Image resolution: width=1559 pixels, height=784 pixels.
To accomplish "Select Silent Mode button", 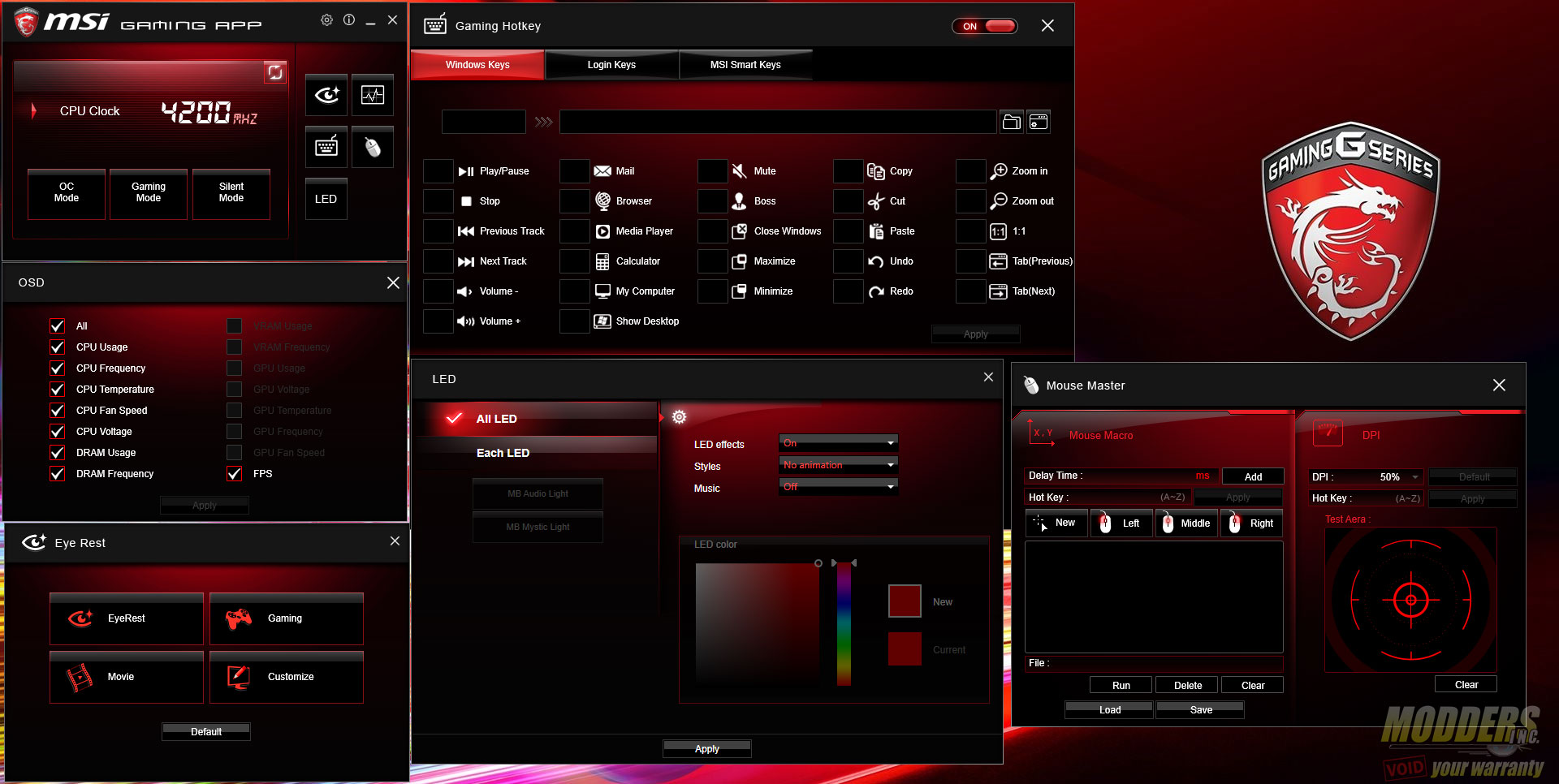I will point(231,193).
